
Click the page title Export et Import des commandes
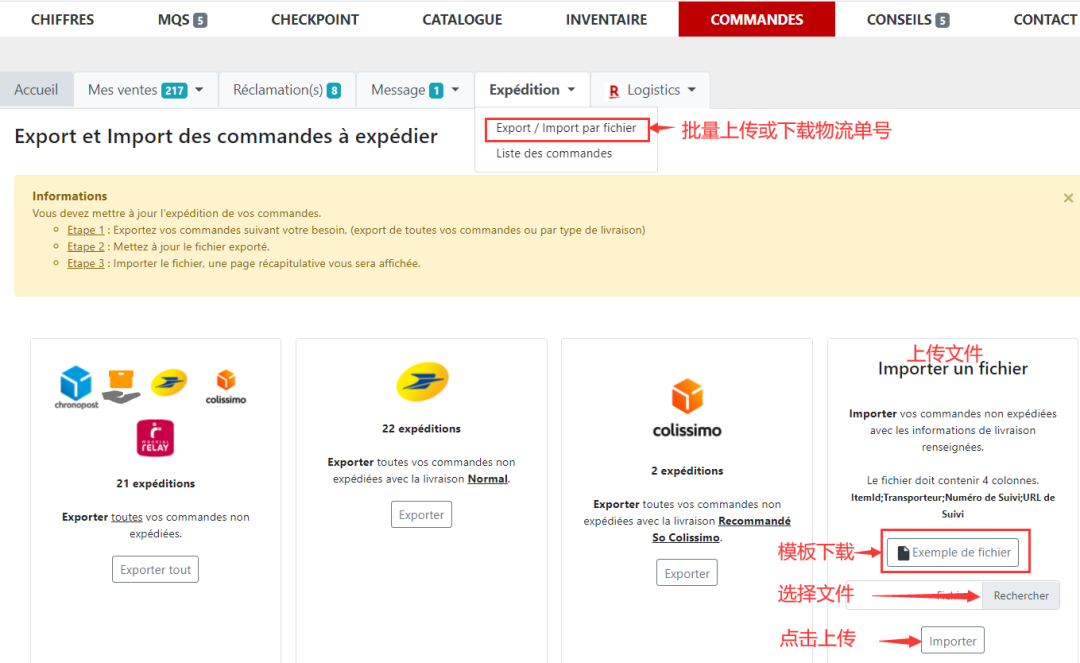[226, 136]
